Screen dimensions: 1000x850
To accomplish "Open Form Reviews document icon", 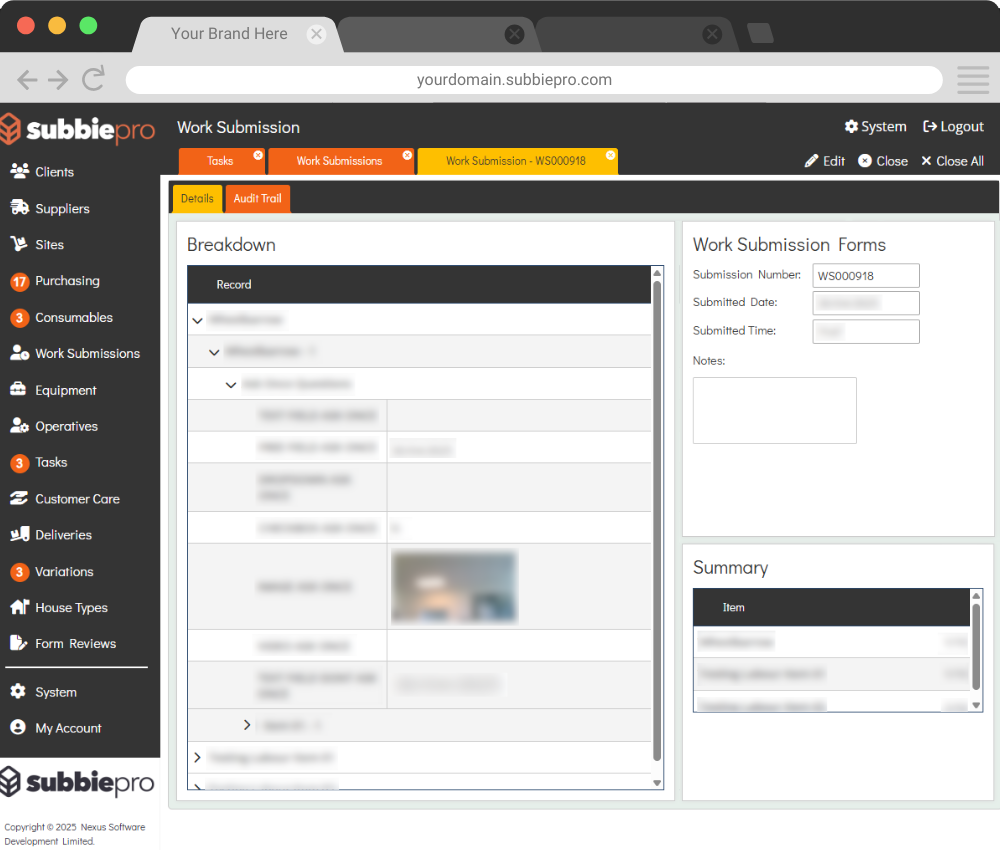I will pyautogui.click(x=19, y=644).
